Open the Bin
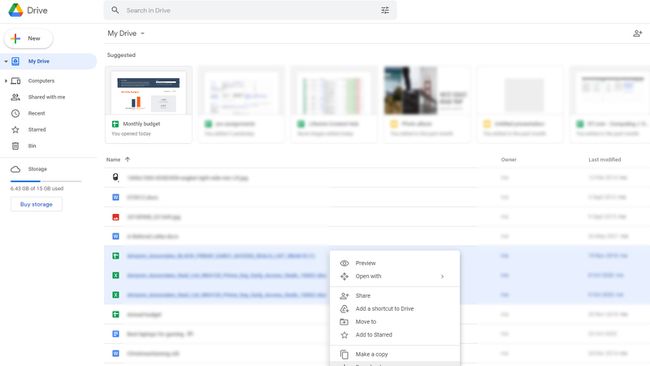The width and height of the screenshot is (650, 366). tap(32, 146)
